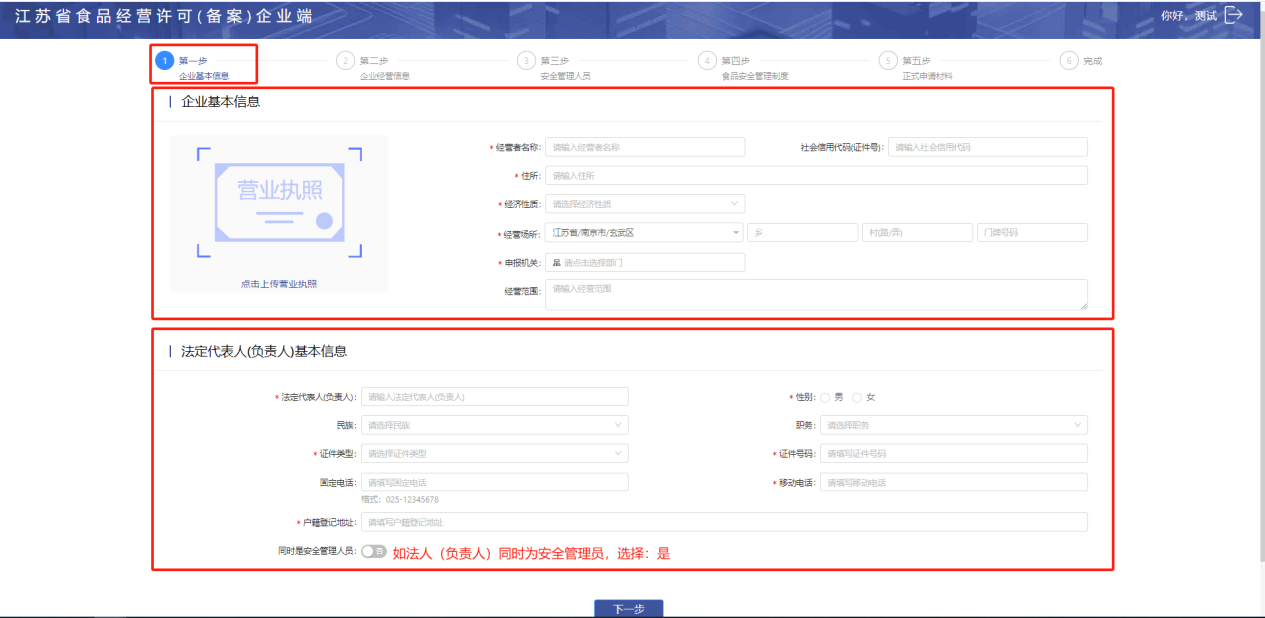Open the 经济性质 dropdown
The width and height of the screenshot is (1265, 618).
(x=645, y=204)
